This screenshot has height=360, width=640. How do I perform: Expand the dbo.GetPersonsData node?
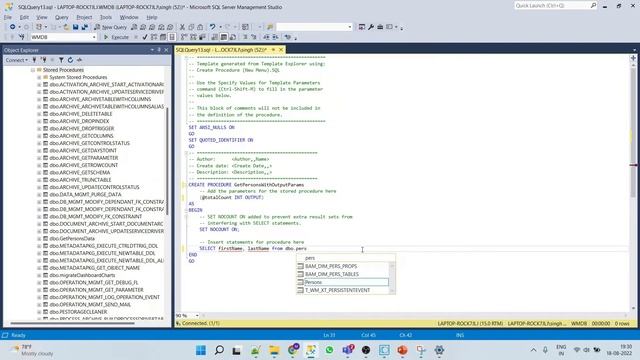point(39,238)
